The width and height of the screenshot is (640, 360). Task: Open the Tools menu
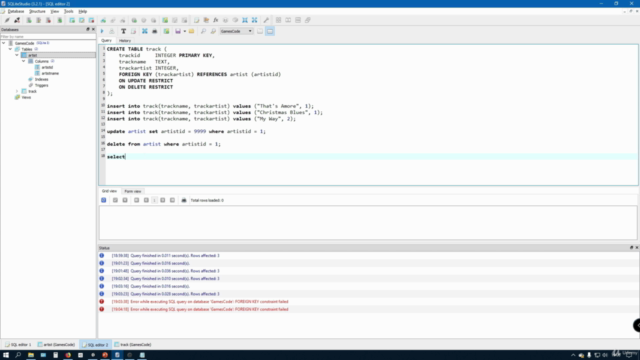point(69,11)
